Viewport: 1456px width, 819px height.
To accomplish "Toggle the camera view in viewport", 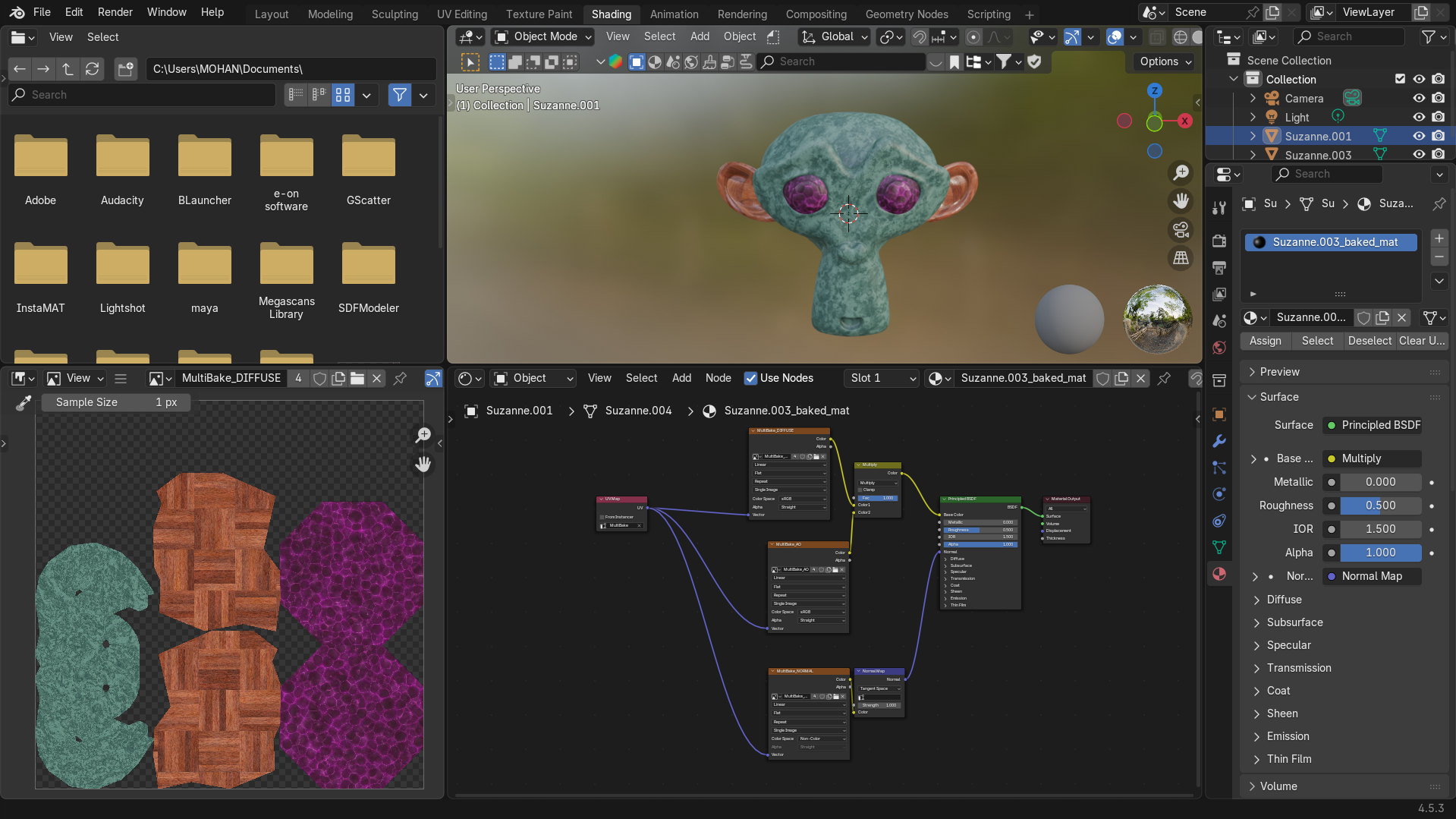I will point(1181,229).
